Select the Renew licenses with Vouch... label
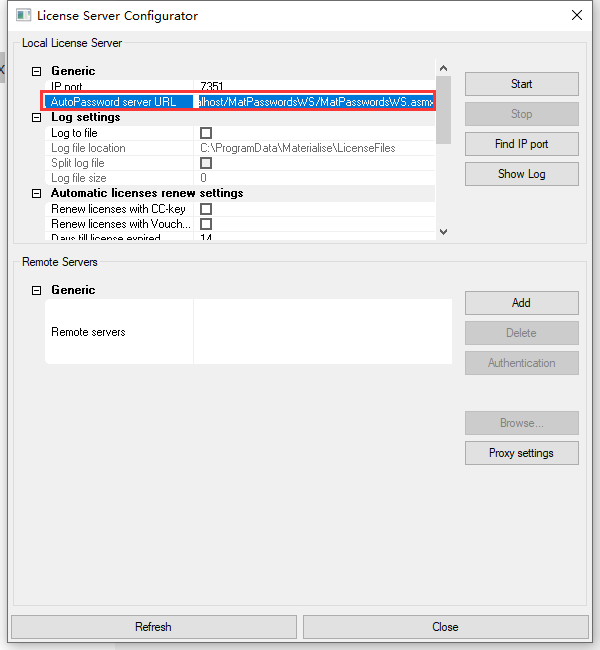The image size is (600, 650). (121, 224)
